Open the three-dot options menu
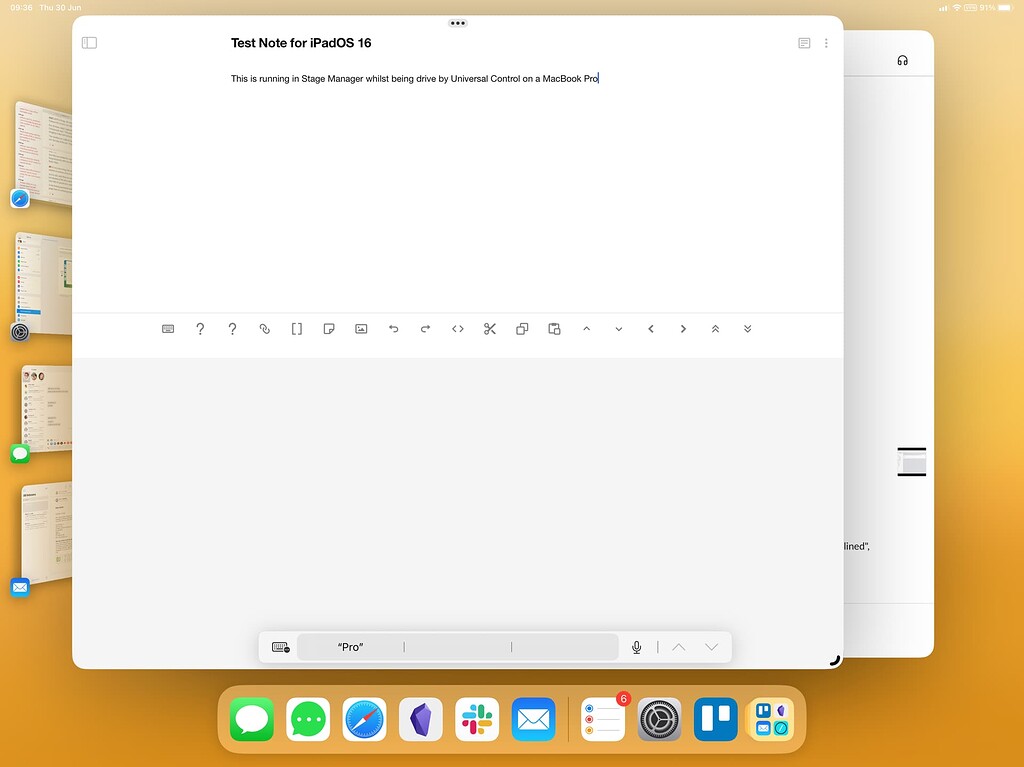The width and height of the screenshot is (1024, 767). tap(826, 43)
